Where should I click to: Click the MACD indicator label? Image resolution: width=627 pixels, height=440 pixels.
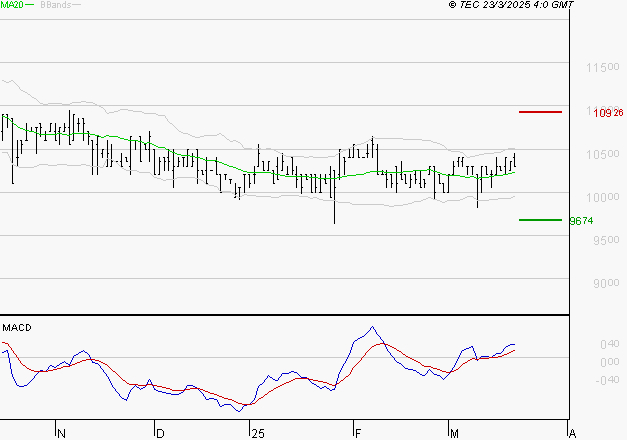(x=17, y=328)
